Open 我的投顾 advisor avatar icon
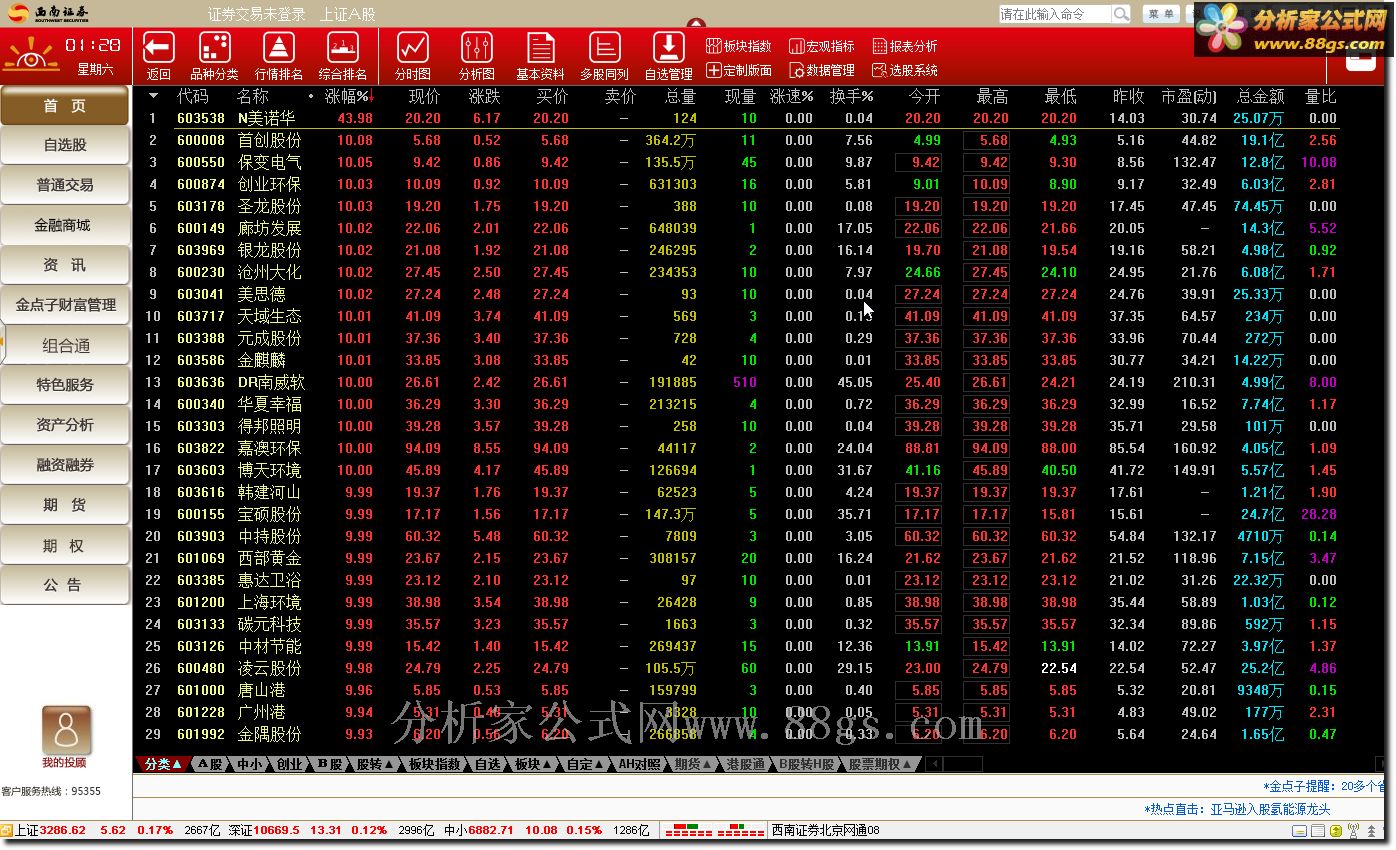This screenshot has width=1396, height=850. (x=66, y=731)
